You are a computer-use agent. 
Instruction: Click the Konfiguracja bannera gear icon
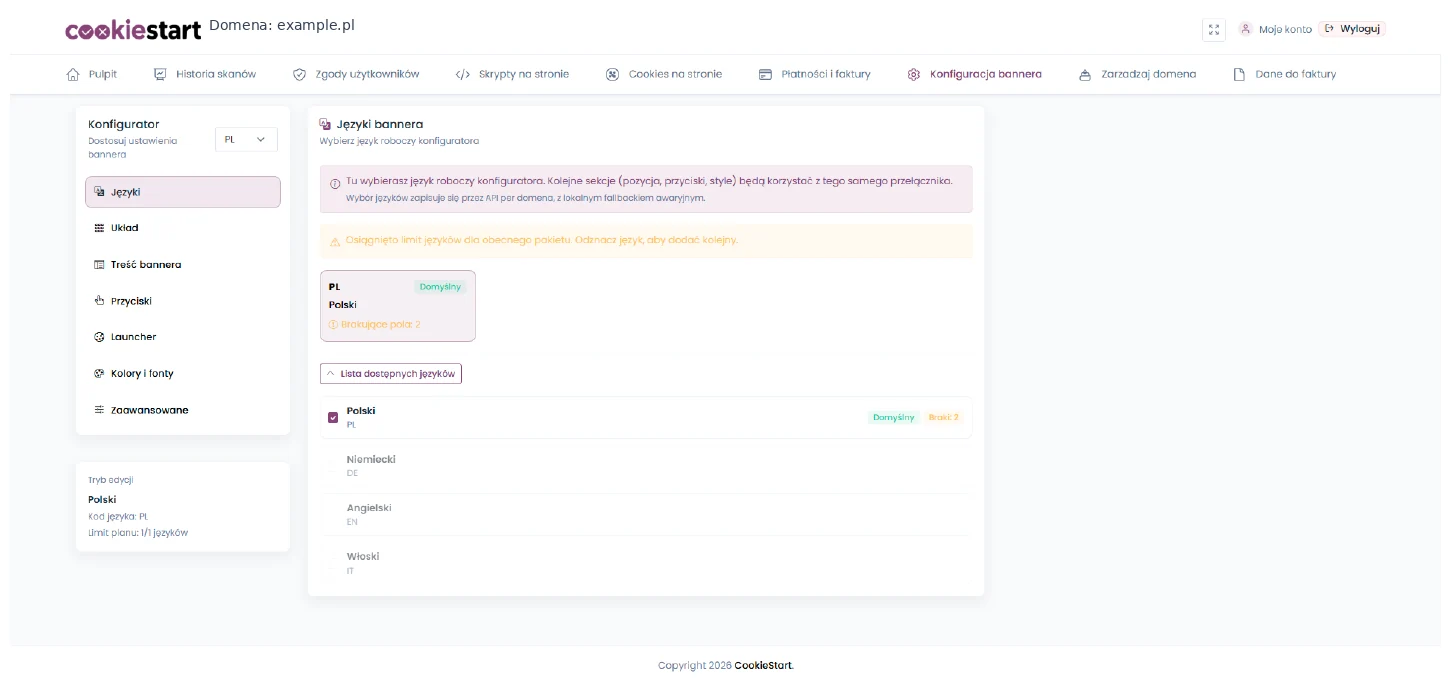click(914, 74)
